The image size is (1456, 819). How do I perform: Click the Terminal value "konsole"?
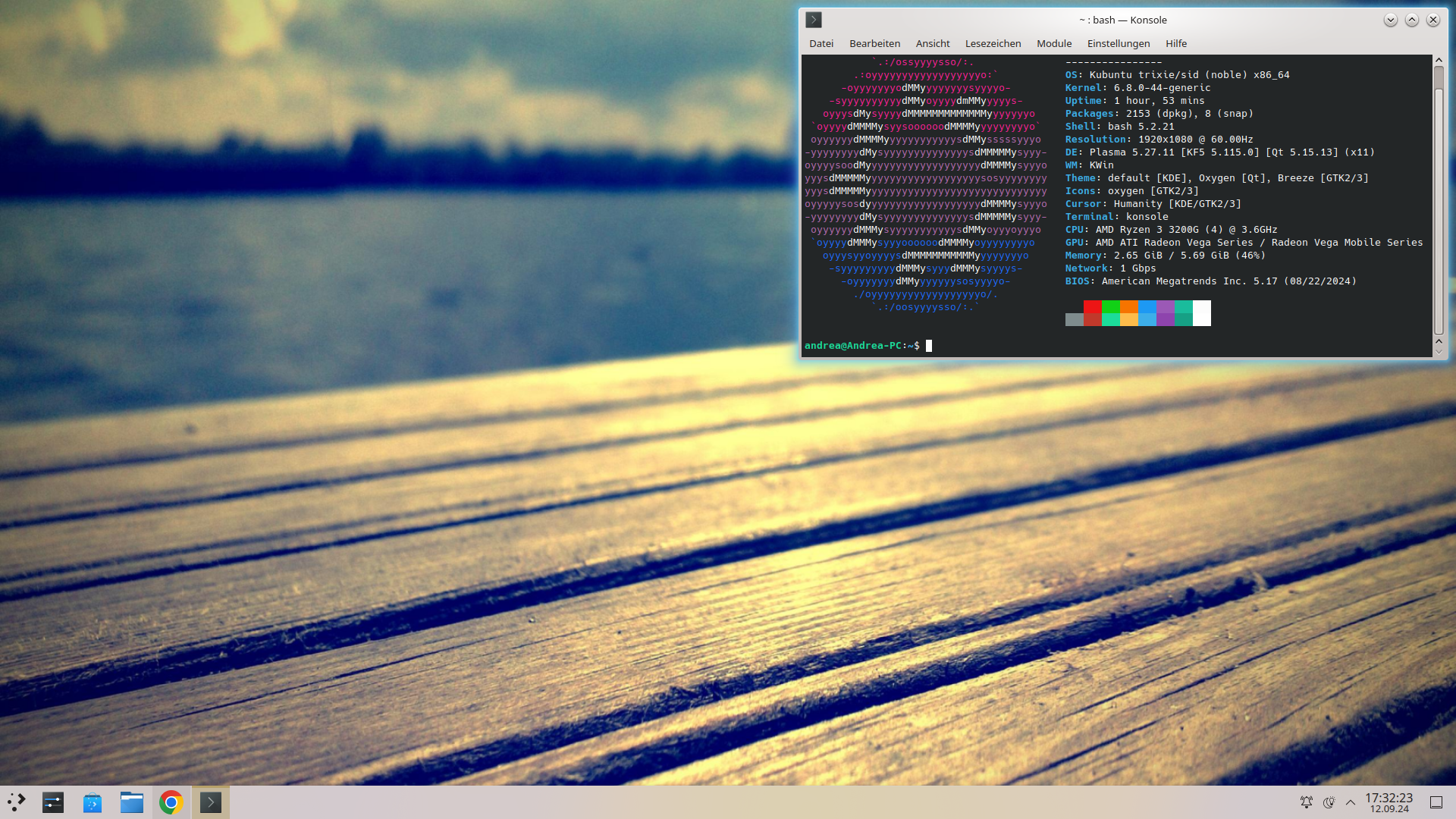point(1147,217)
